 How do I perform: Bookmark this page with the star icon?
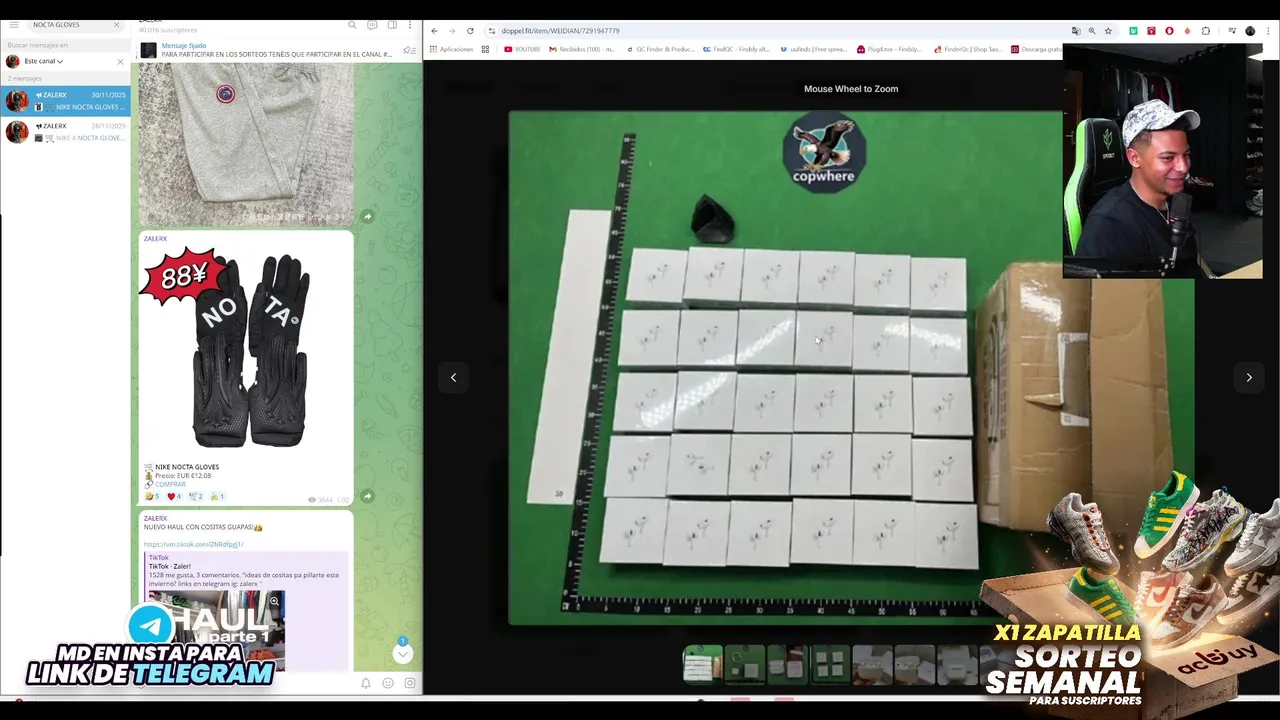click(x=1108, y=31)
